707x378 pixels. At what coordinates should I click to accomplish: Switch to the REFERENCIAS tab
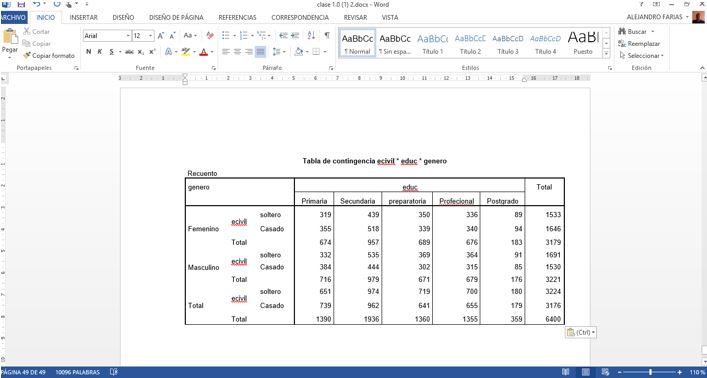(237, 18)
